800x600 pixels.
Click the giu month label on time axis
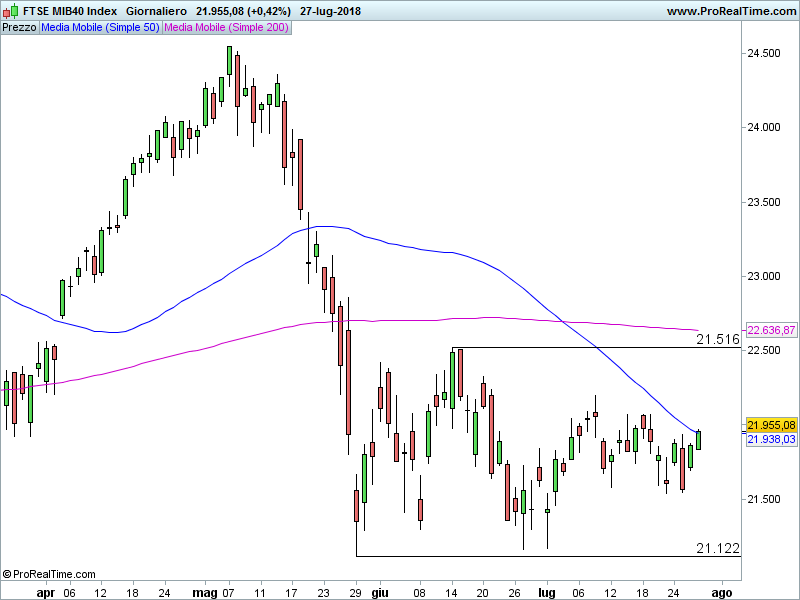click(380, 592)
